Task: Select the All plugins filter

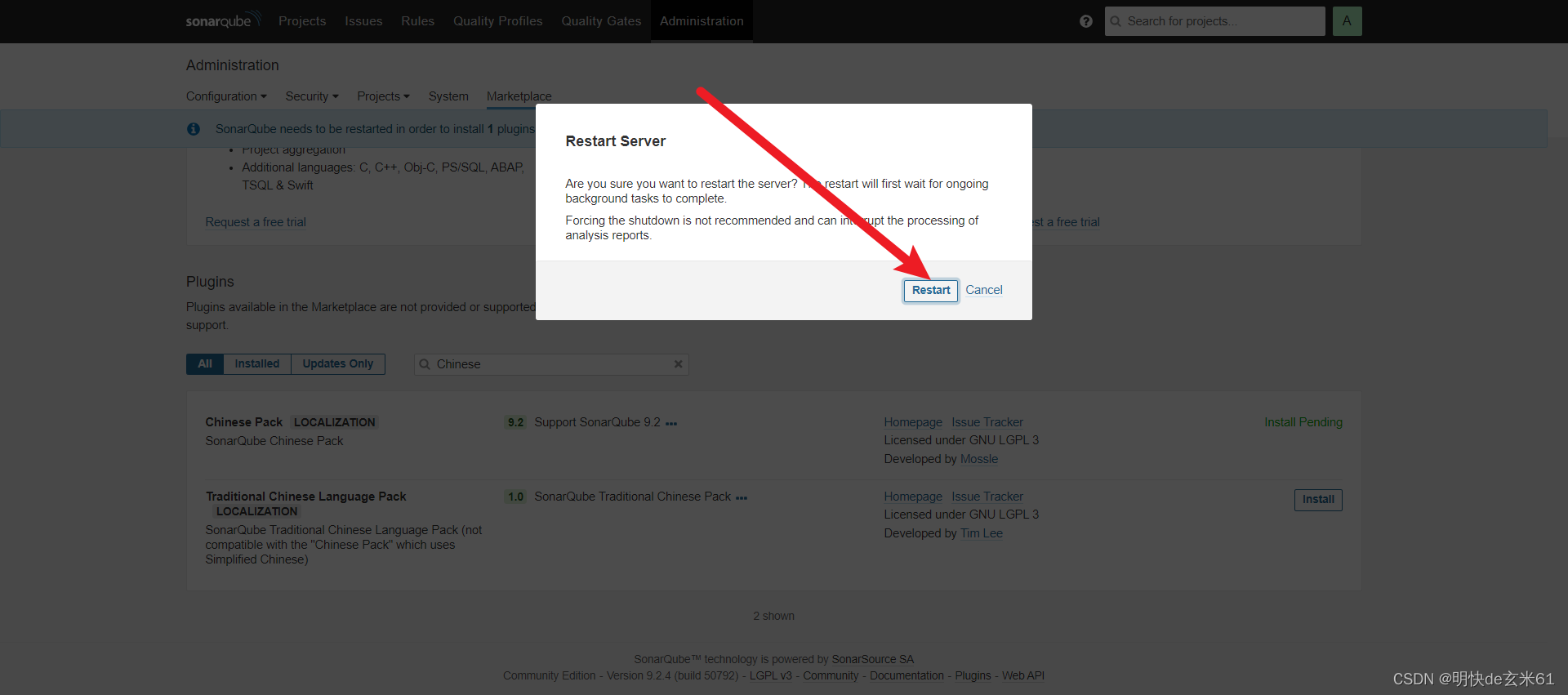Action: [205, 364]
